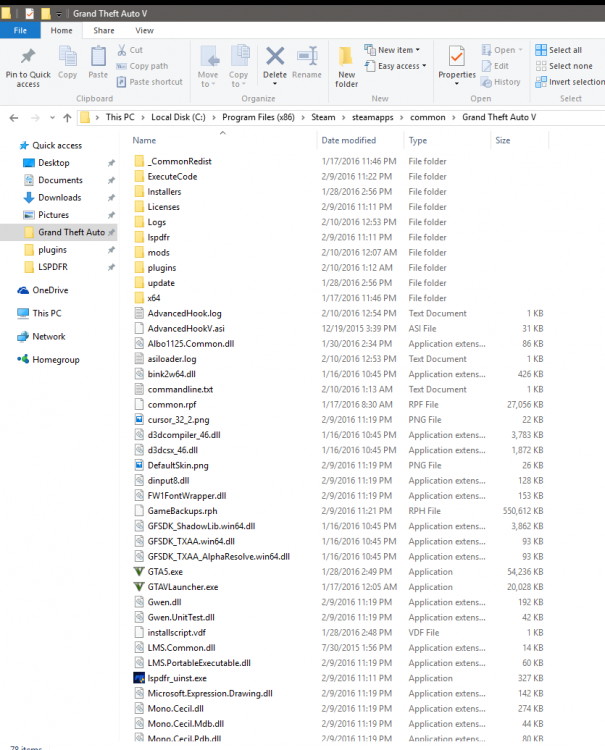Click the Paste shortcut icon

pyautogui.click(x=121, y=82)
